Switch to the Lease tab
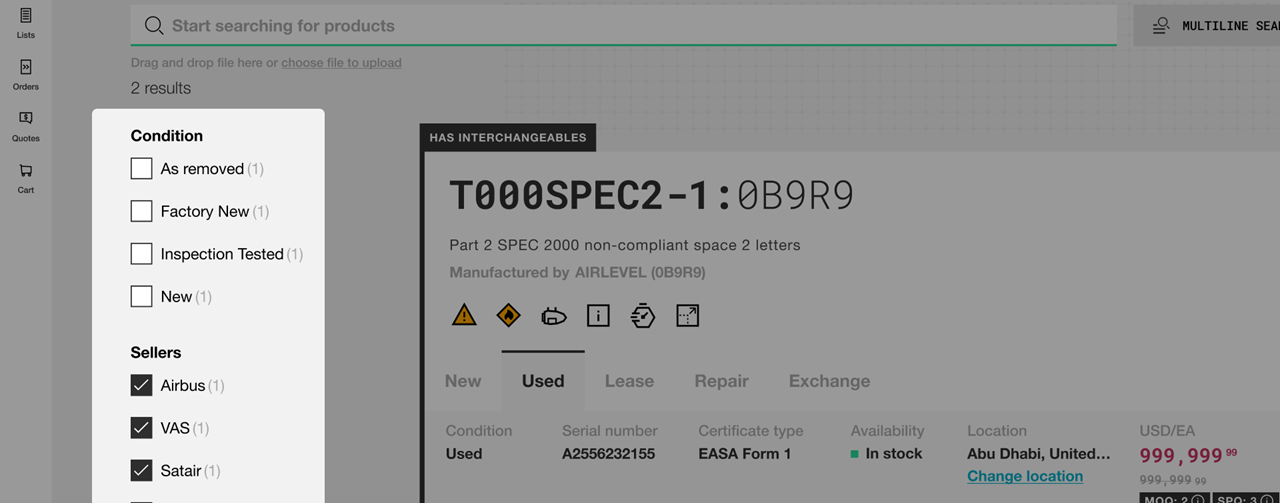Image resolution: width=1280 pixels, height=503 pixels. click(629, 381)
